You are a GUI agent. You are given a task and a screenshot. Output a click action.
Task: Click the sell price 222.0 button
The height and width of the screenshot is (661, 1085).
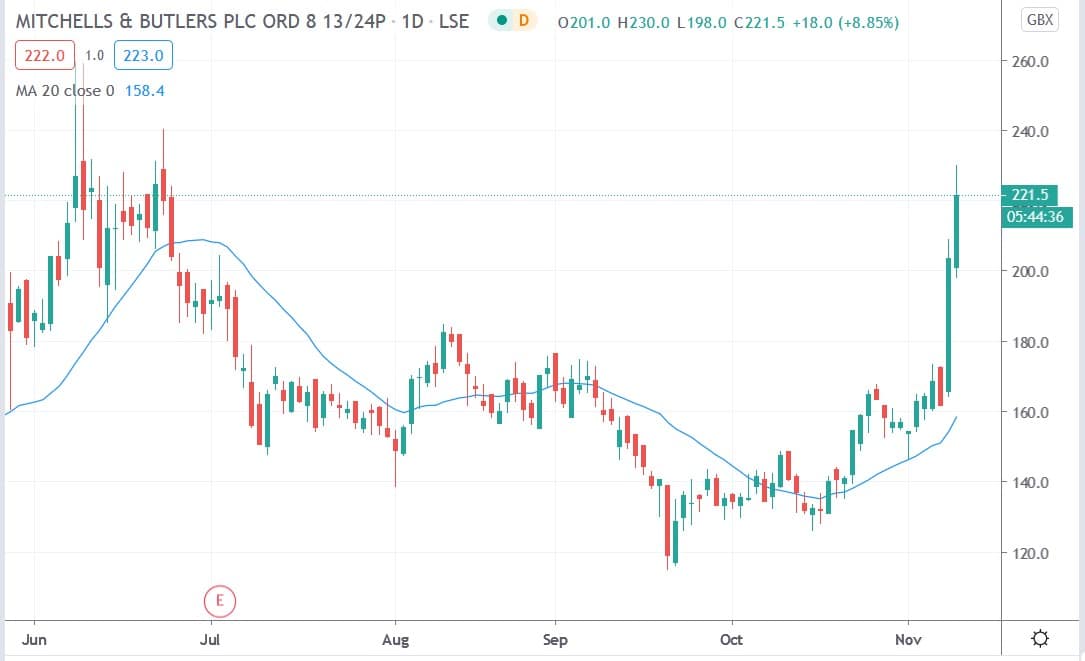[45, 55]
